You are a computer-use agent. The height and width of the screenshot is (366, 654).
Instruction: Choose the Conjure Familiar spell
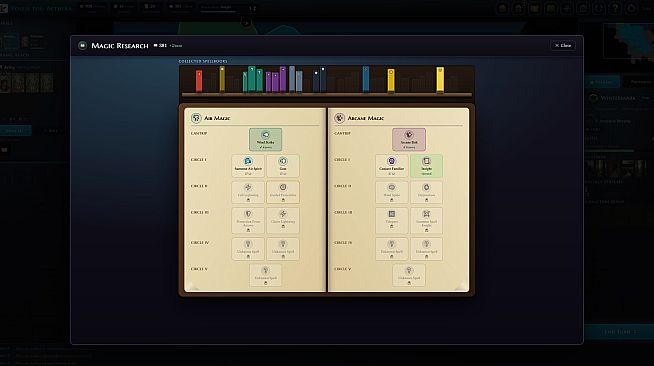(x=391, y=166)
